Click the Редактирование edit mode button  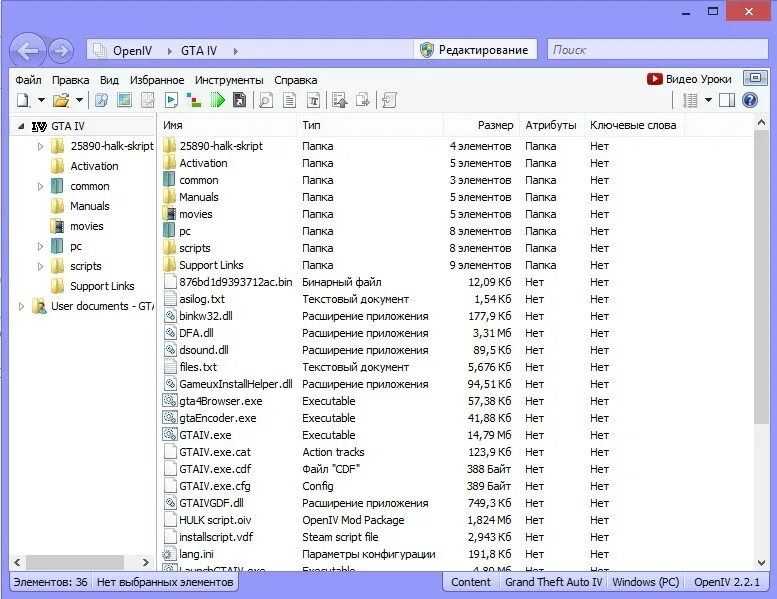[475, 50]
